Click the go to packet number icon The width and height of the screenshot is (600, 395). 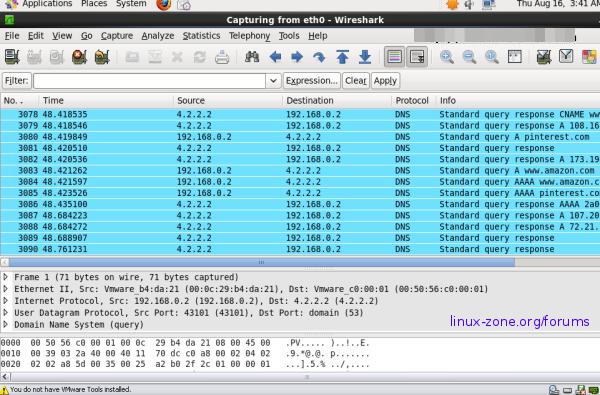click(x=319, y=57)
